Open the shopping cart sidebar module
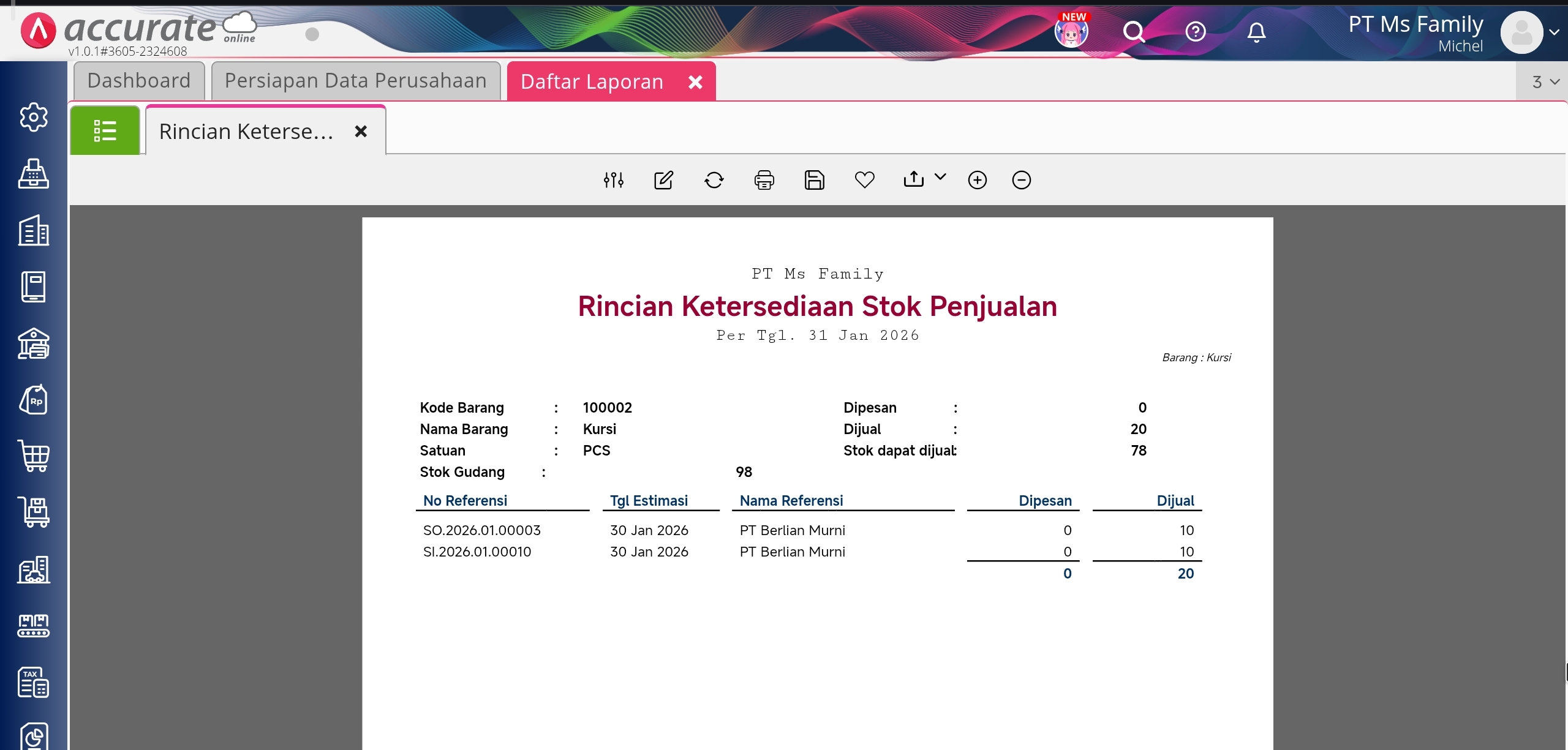Image resolution: width=1568 pixels, height=750 pixels. tap(34, 456)
